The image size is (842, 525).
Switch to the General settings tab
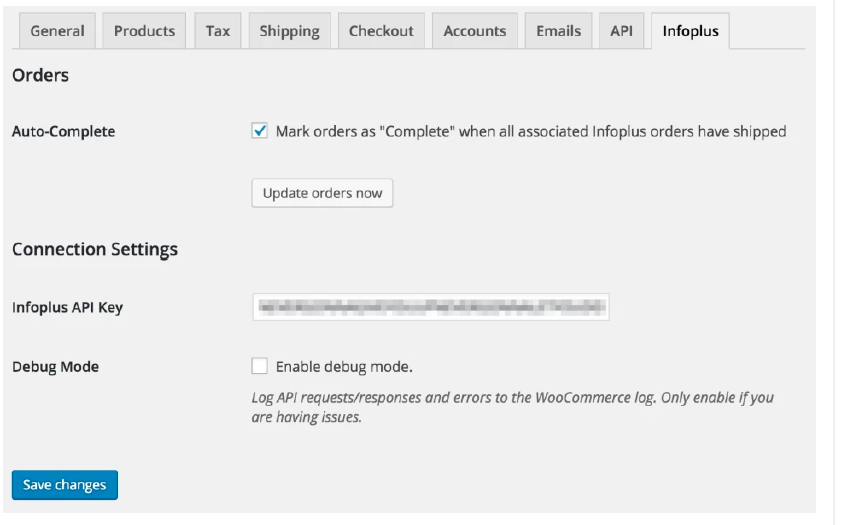point(57,31)
